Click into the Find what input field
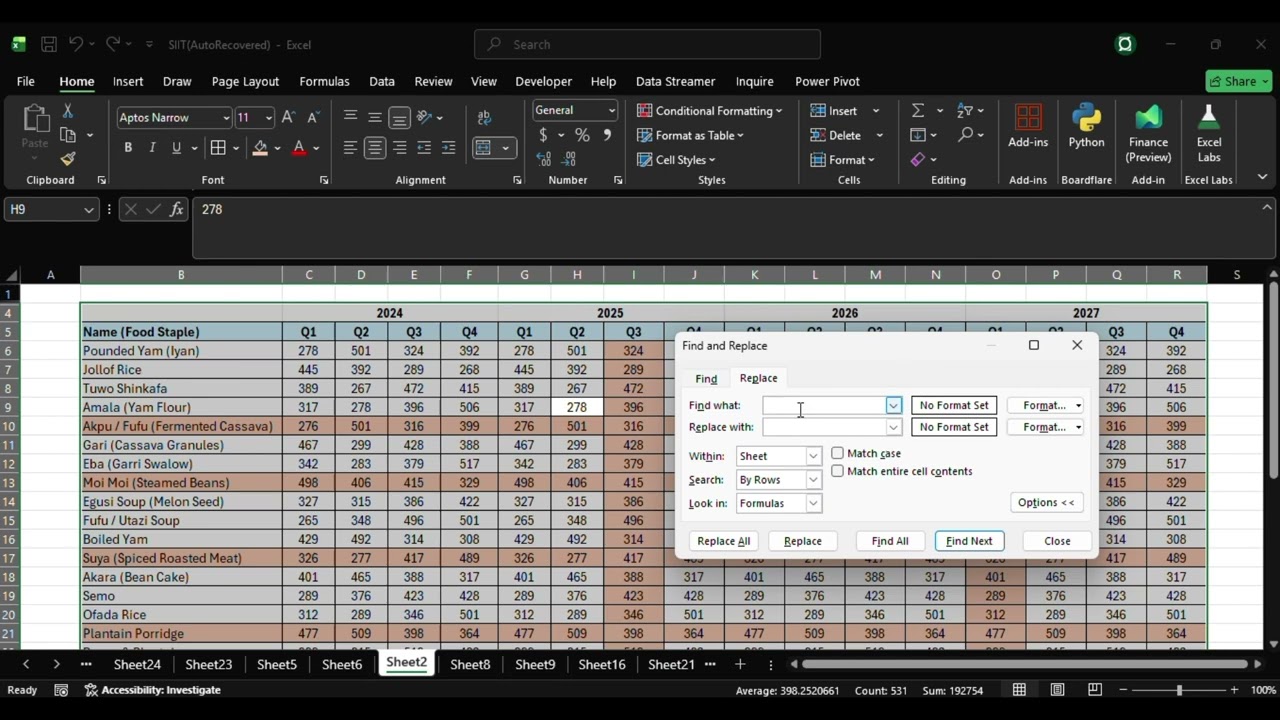 tap(824, 405)
